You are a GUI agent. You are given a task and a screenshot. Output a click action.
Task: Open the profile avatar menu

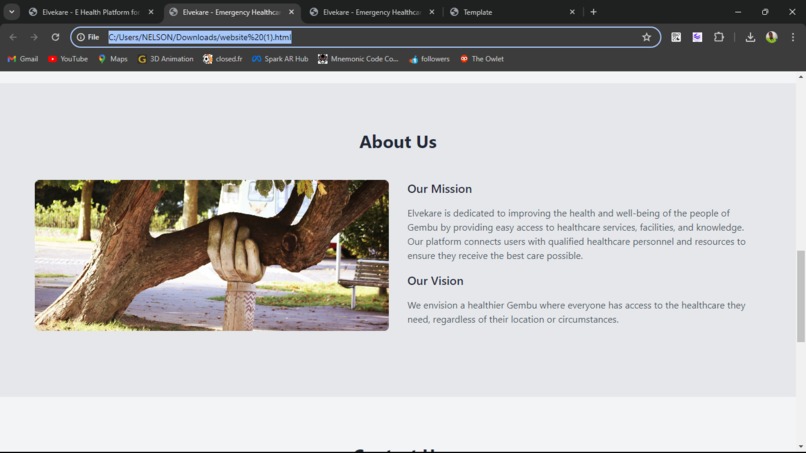click(x=772, y=37)
